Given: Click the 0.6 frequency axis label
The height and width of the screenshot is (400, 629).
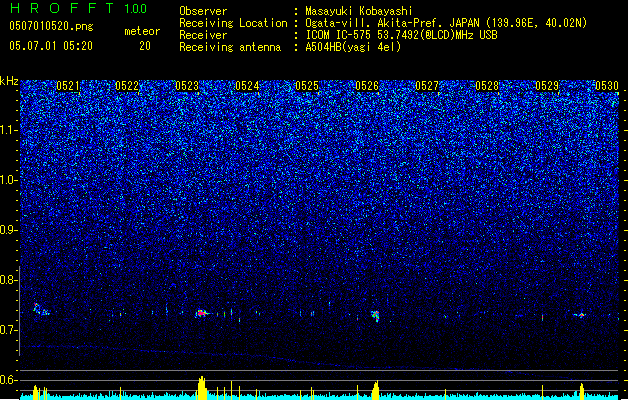Looking at the screenshot, I should click(9, 380).
